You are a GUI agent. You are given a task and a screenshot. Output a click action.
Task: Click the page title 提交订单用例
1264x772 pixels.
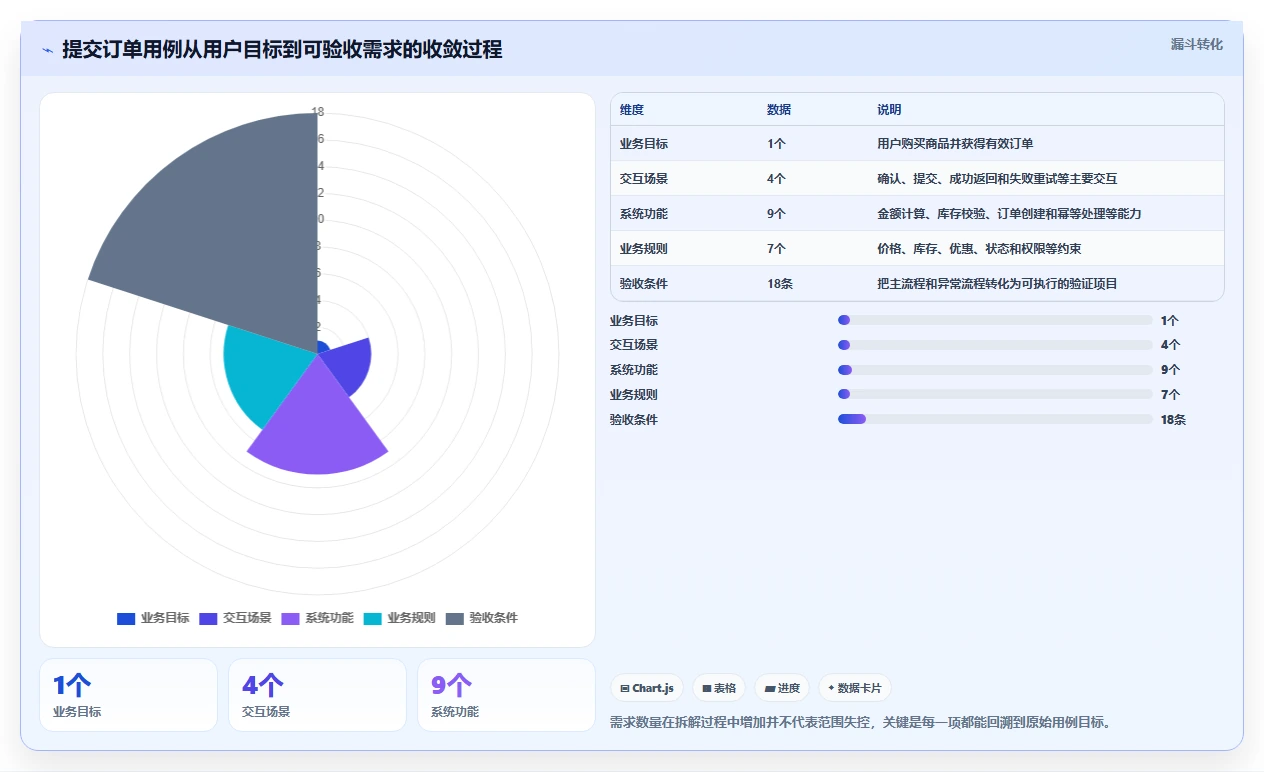(x=282, y=49)
